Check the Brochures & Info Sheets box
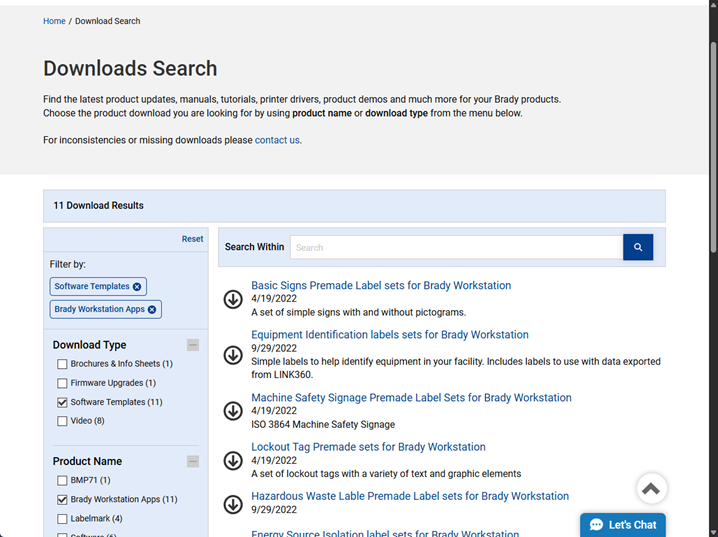 [x=62, y=364]
